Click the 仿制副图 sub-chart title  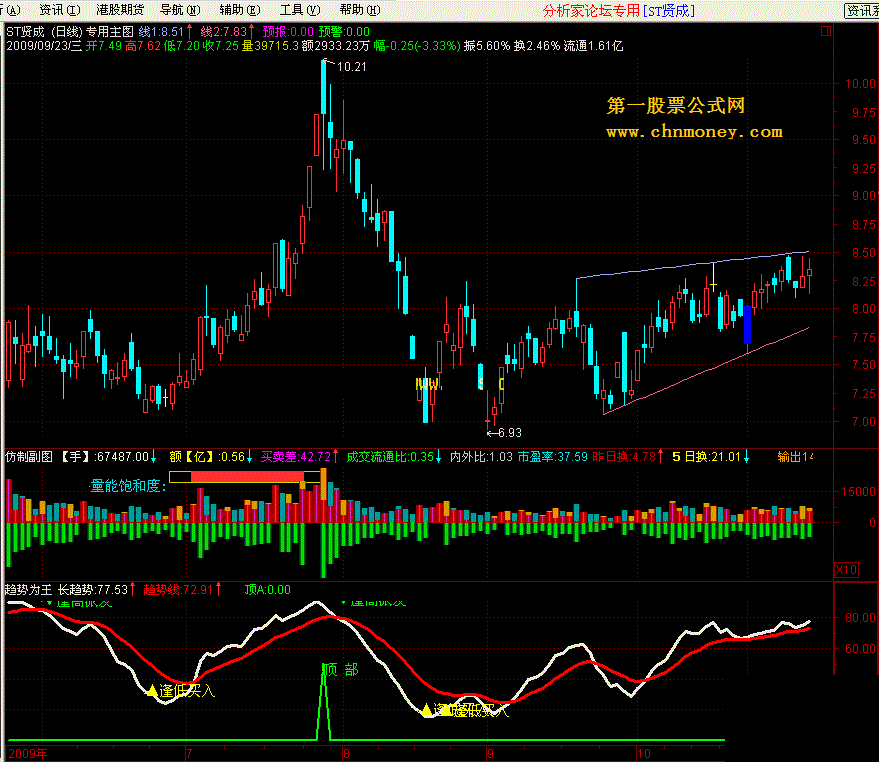click(x=29, y=457)
